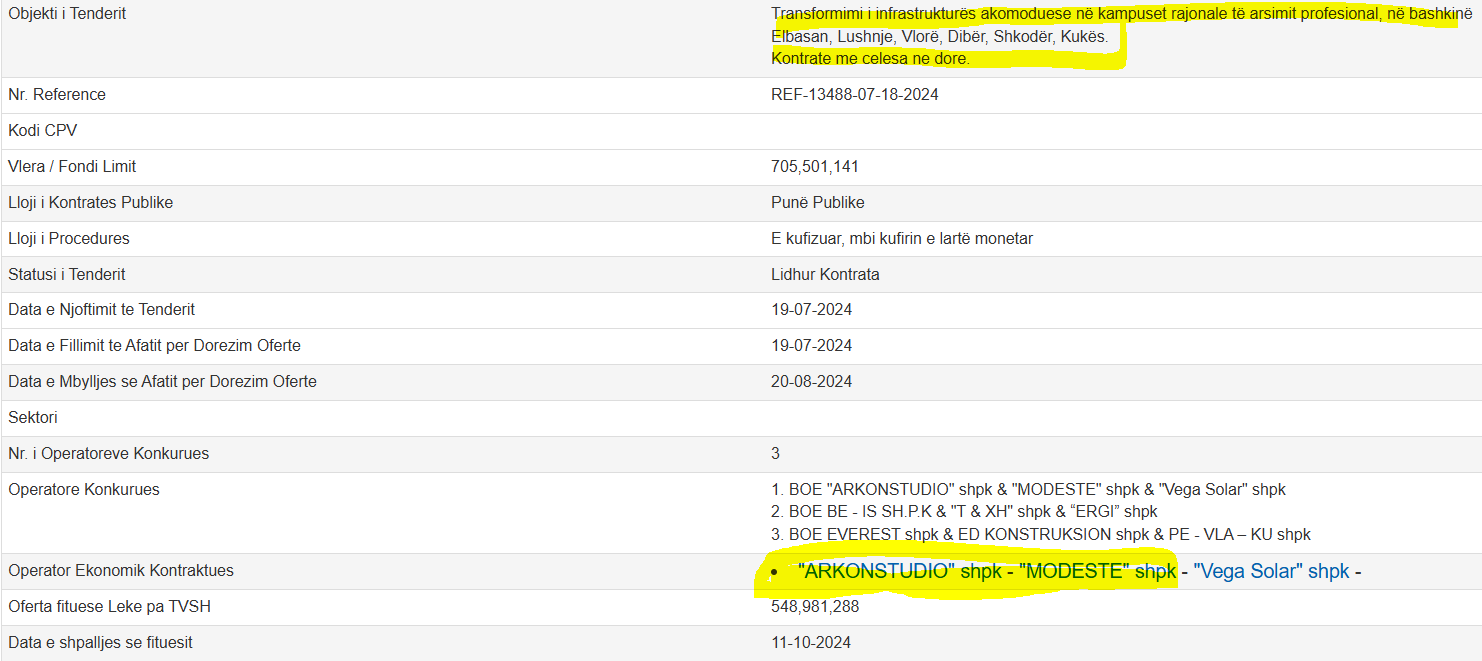Select the contract type "Punë Publike"
The height and width of the screenshot is (661, 1482).
click(x=817, y=203)
